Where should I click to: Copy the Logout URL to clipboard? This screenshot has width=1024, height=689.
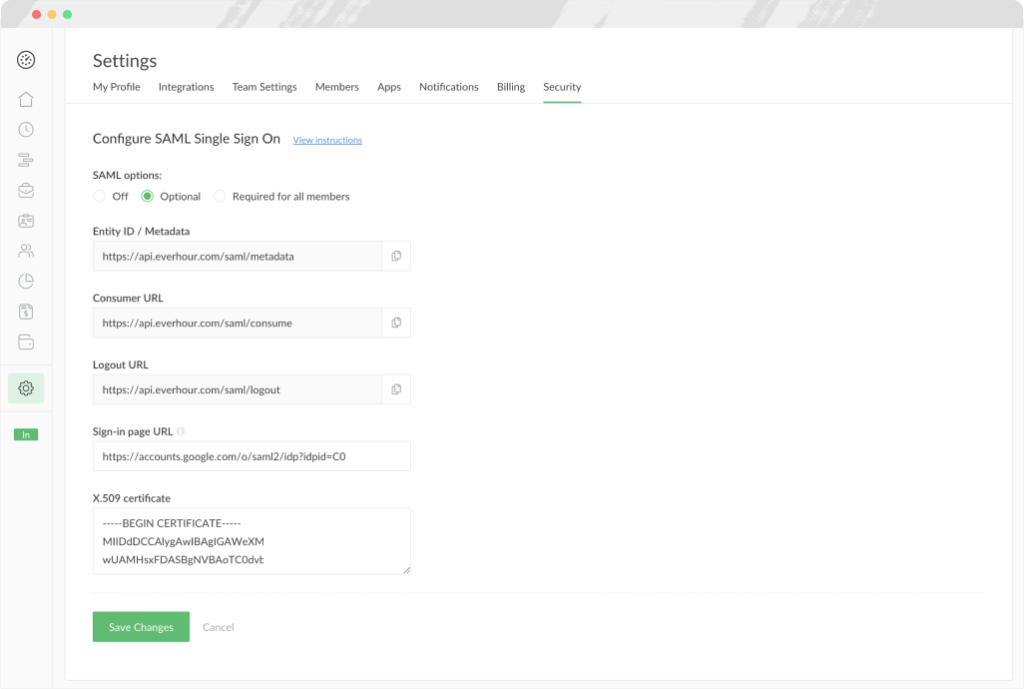tap(396, 389)
